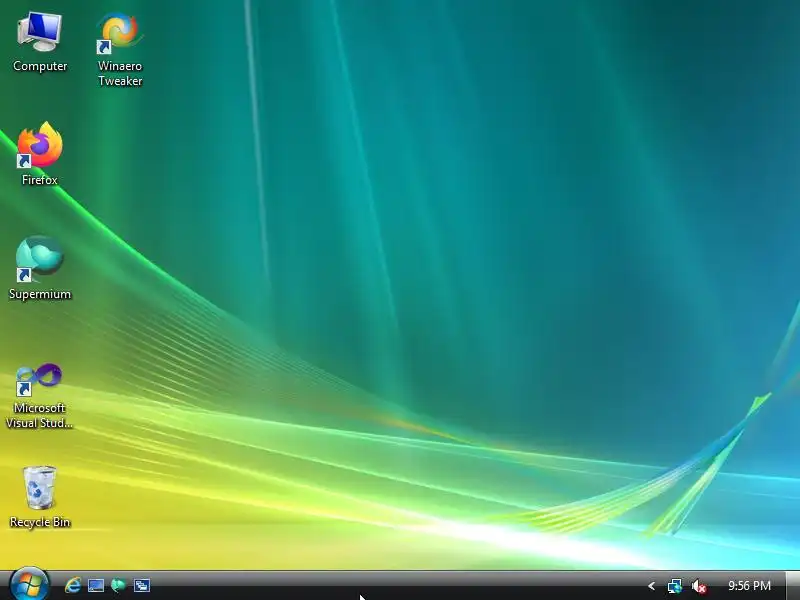
Task: Select the Firefox desktop shortcut
Action: [40, 154]
